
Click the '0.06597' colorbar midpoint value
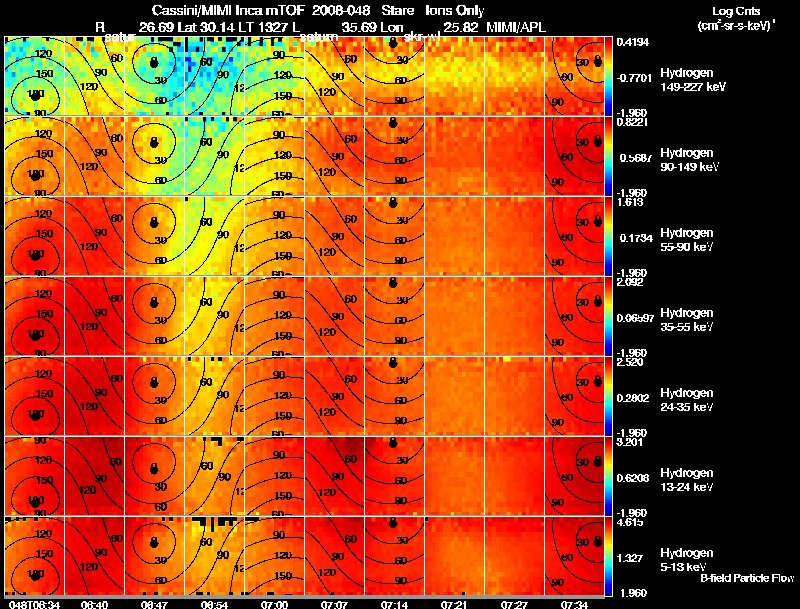tap(635, 318)
